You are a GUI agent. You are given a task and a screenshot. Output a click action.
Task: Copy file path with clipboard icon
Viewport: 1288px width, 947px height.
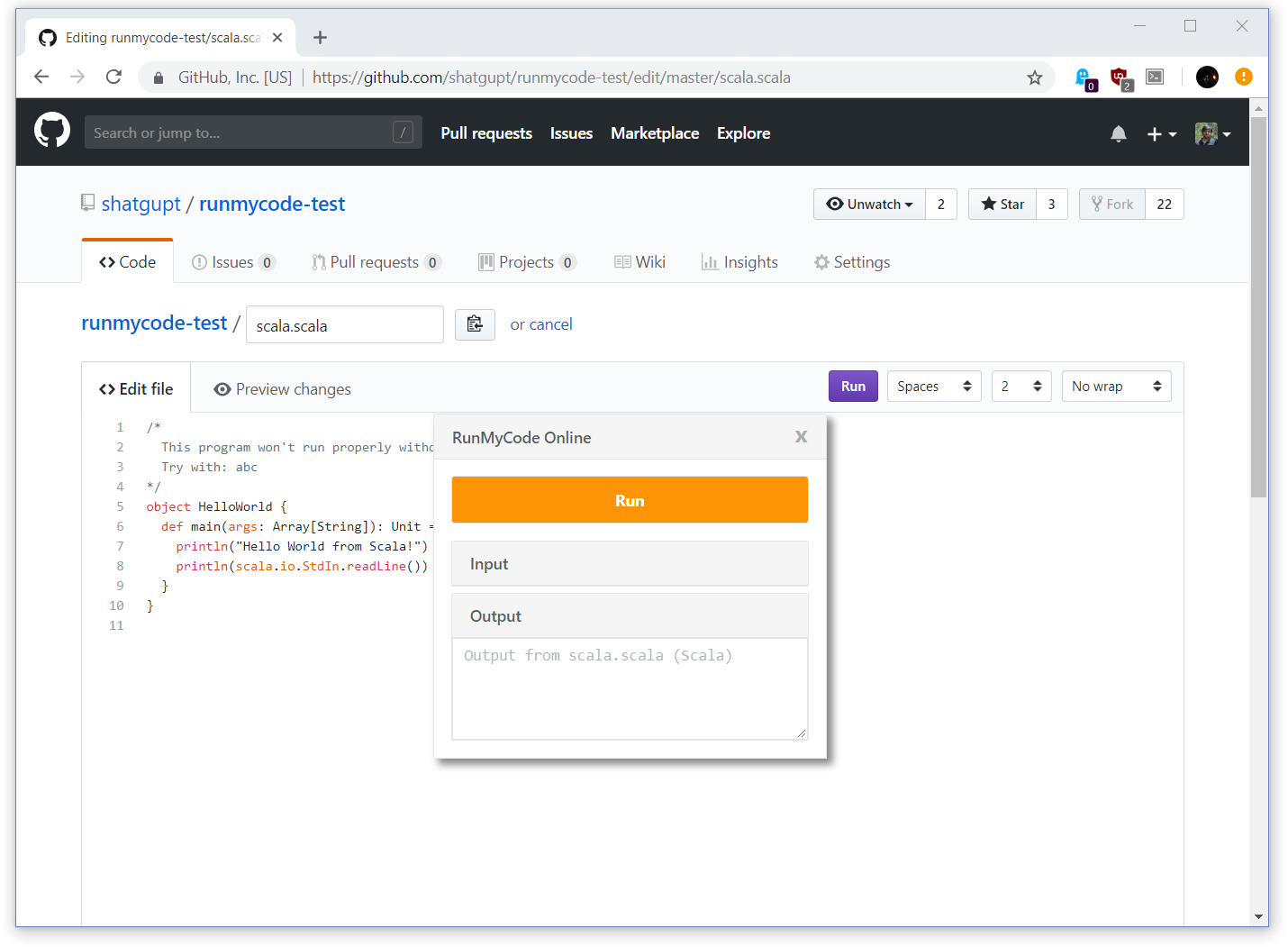[x=475, y=324]
